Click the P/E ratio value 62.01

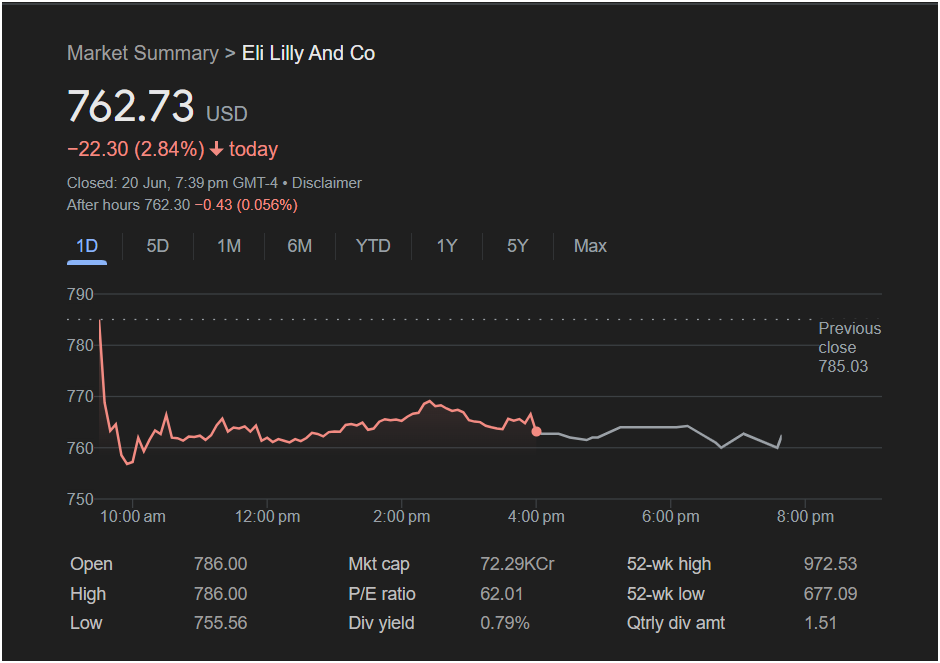click(501, 594)
